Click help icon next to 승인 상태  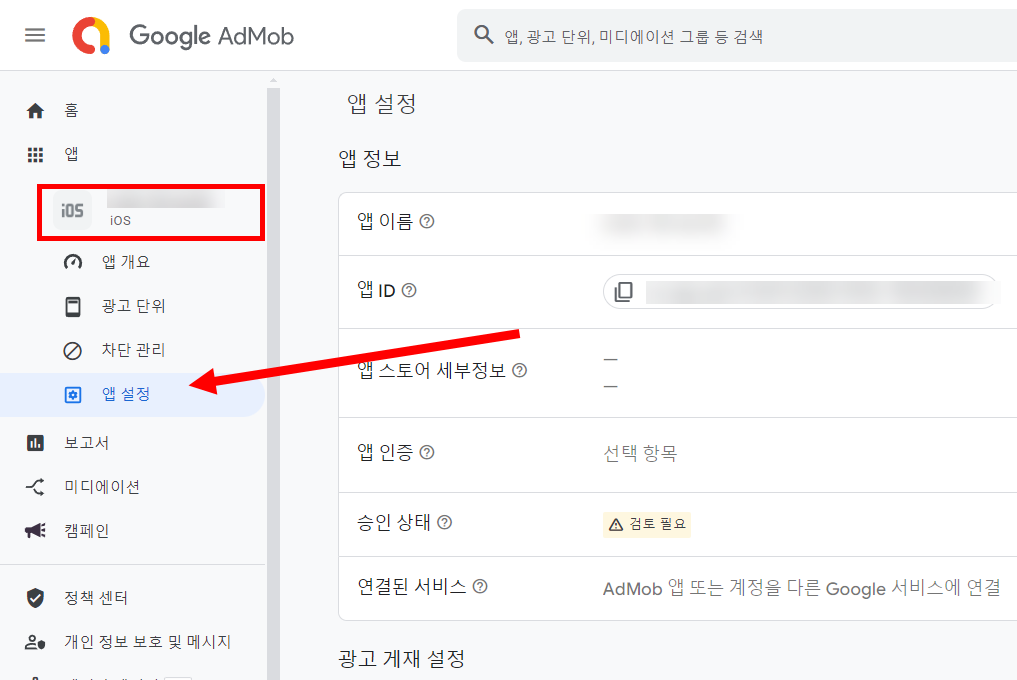coord(444,522)
